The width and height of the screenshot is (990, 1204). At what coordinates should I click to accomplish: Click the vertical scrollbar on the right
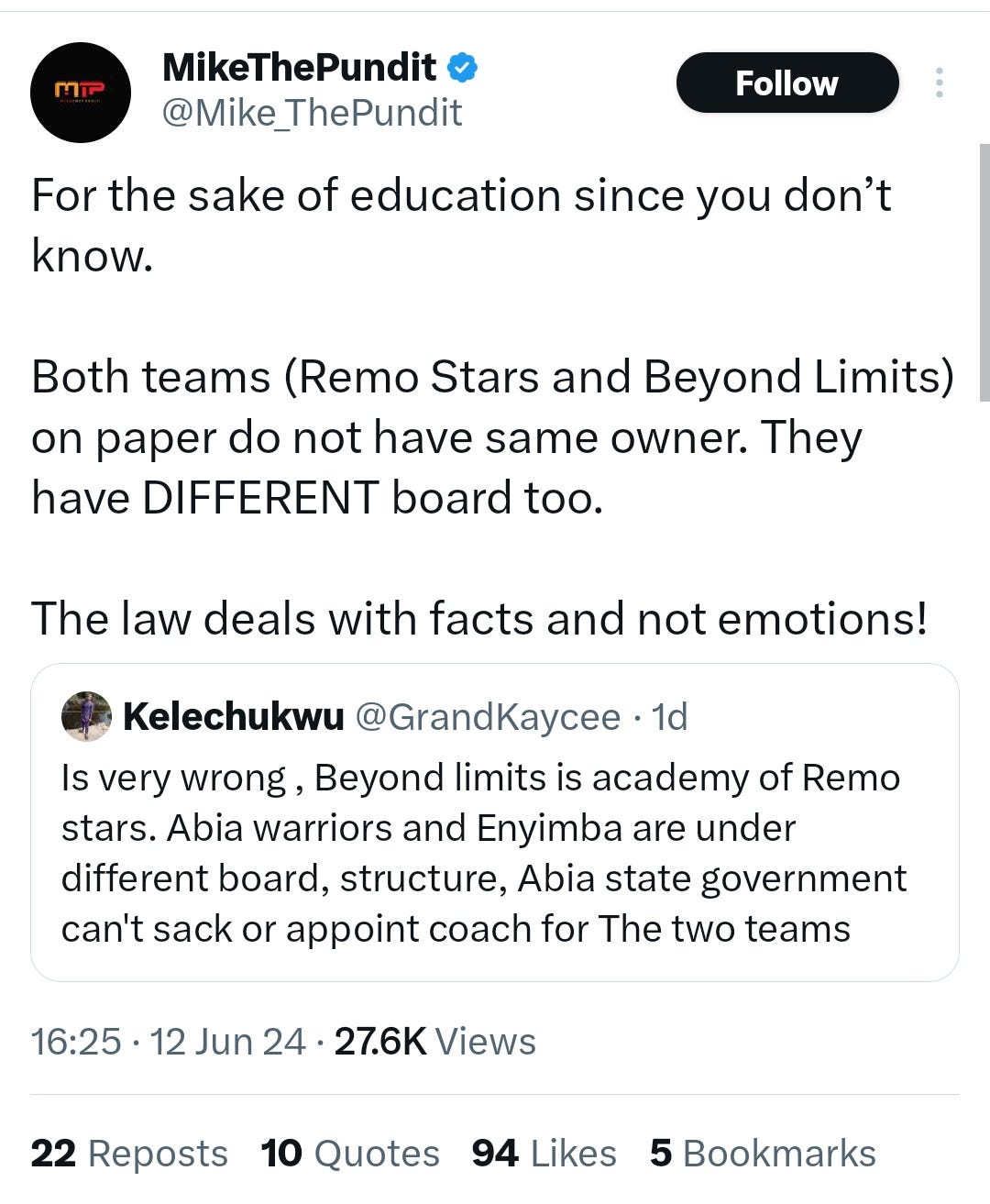point(984,272)
